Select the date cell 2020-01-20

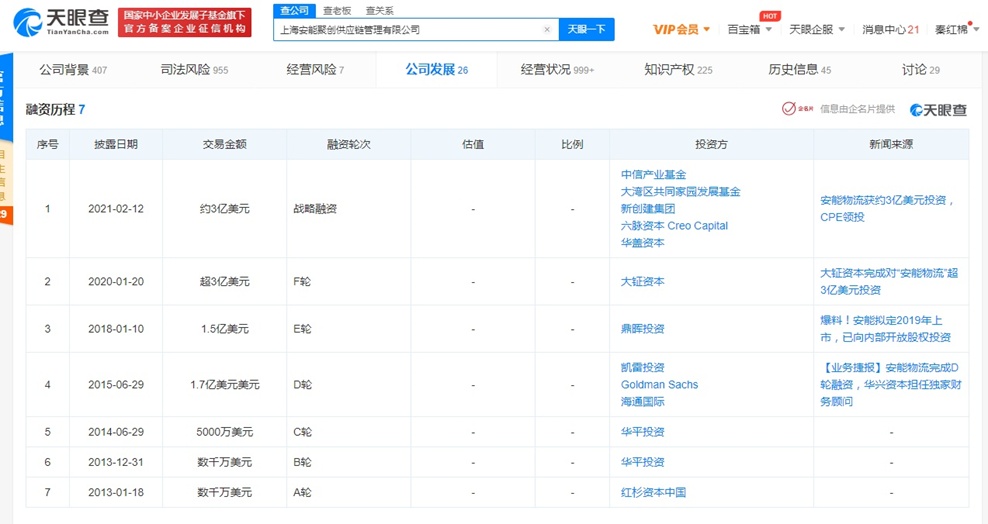(116, 282)
